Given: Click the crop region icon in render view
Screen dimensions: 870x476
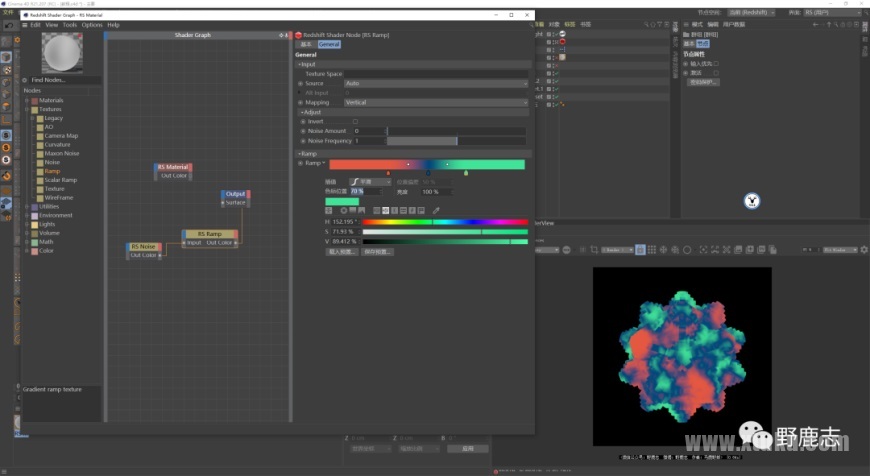Looking at the screenshot, I should point(594,250).
